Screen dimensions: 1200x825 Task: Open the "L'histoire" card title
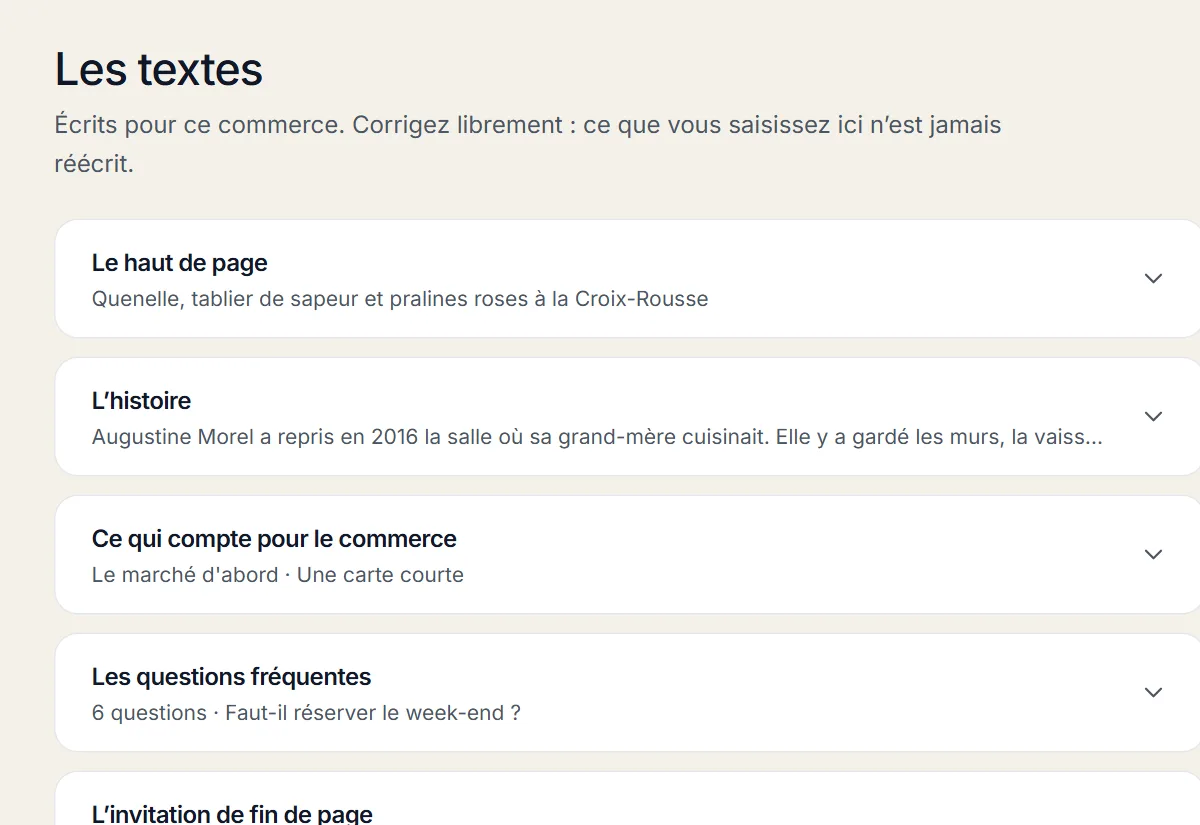(x=141, y=401)
